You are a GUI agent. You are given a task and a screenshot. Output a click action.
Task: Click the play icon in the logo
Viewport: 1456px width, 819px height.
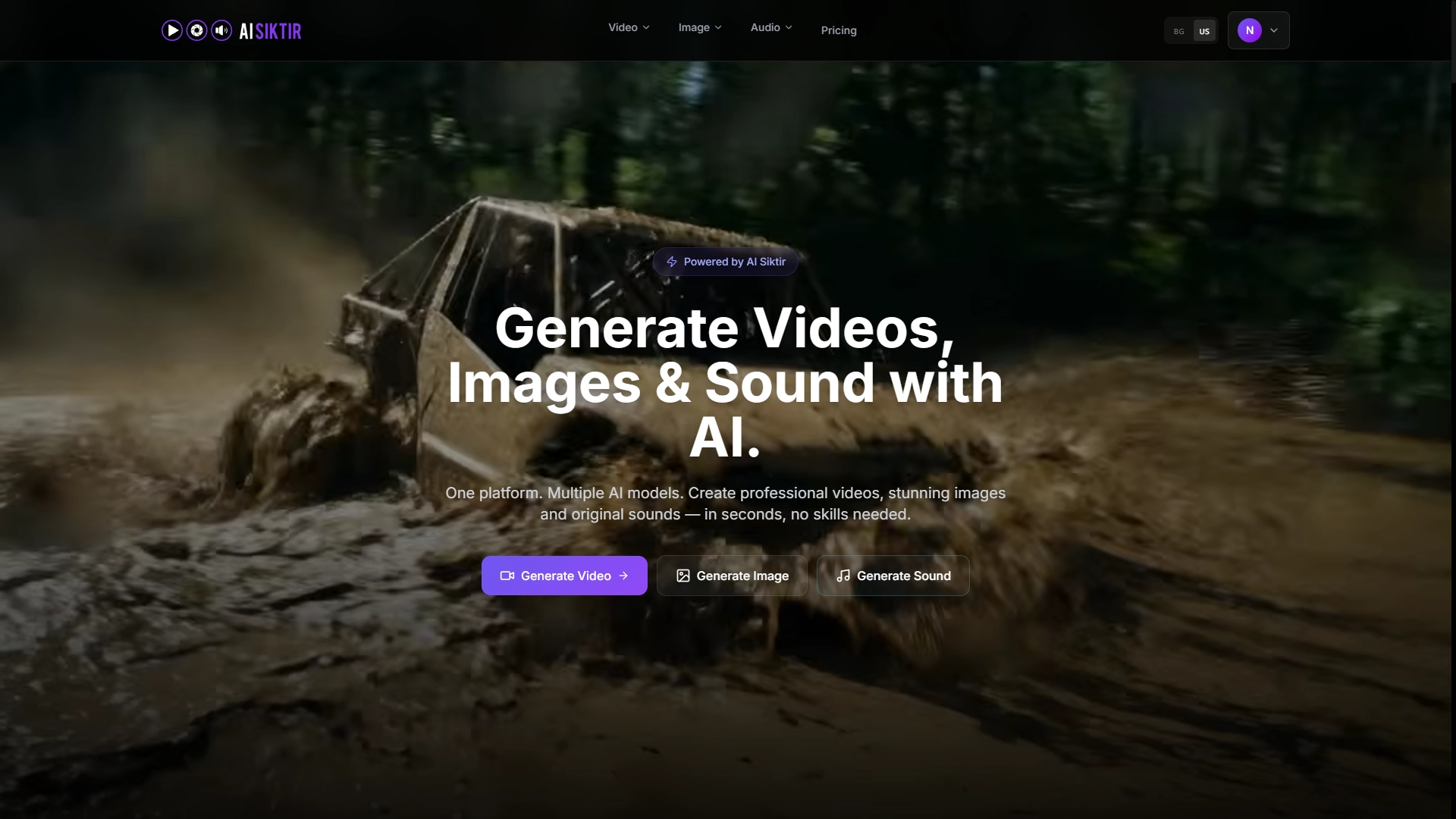point(172,30)
